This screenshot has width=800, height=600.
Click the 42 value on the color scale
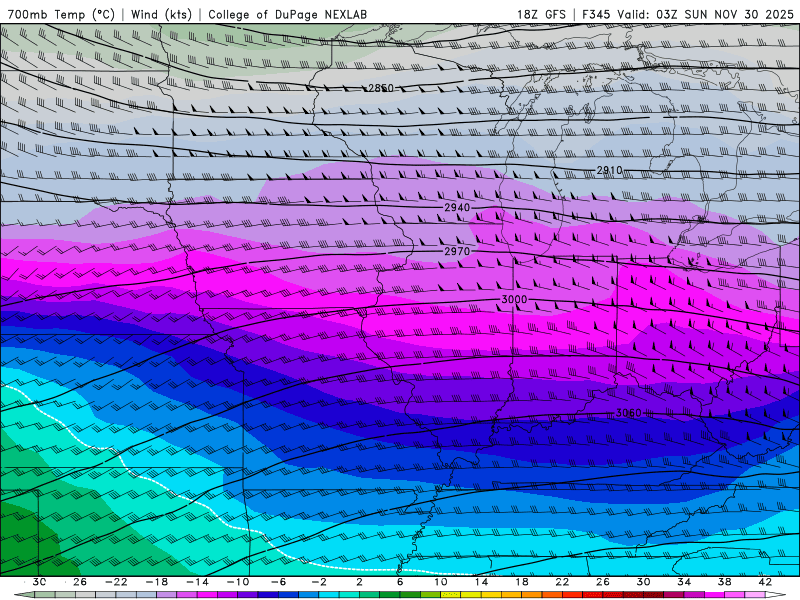[765, 582]
